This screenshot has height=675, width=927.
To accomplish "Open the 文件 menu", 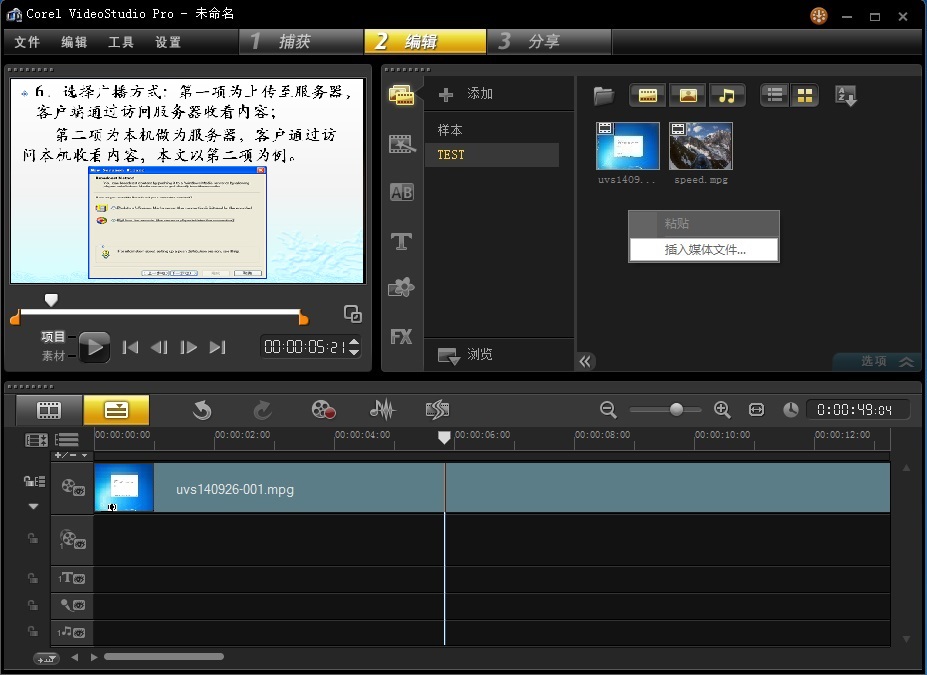I will (x=27, y=42).
